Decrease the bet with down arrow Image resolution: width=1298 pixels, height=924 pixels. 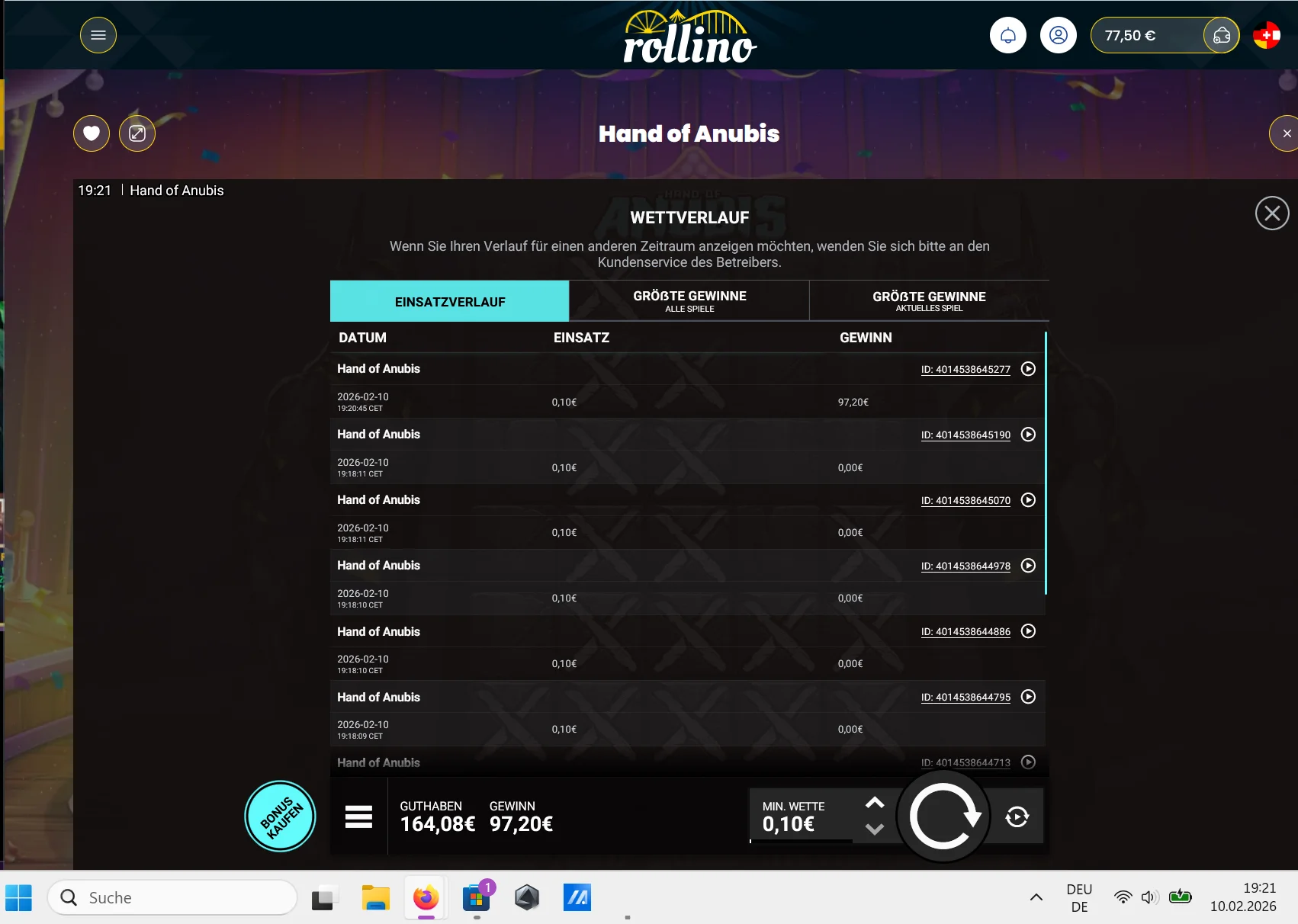pos(875,829)
